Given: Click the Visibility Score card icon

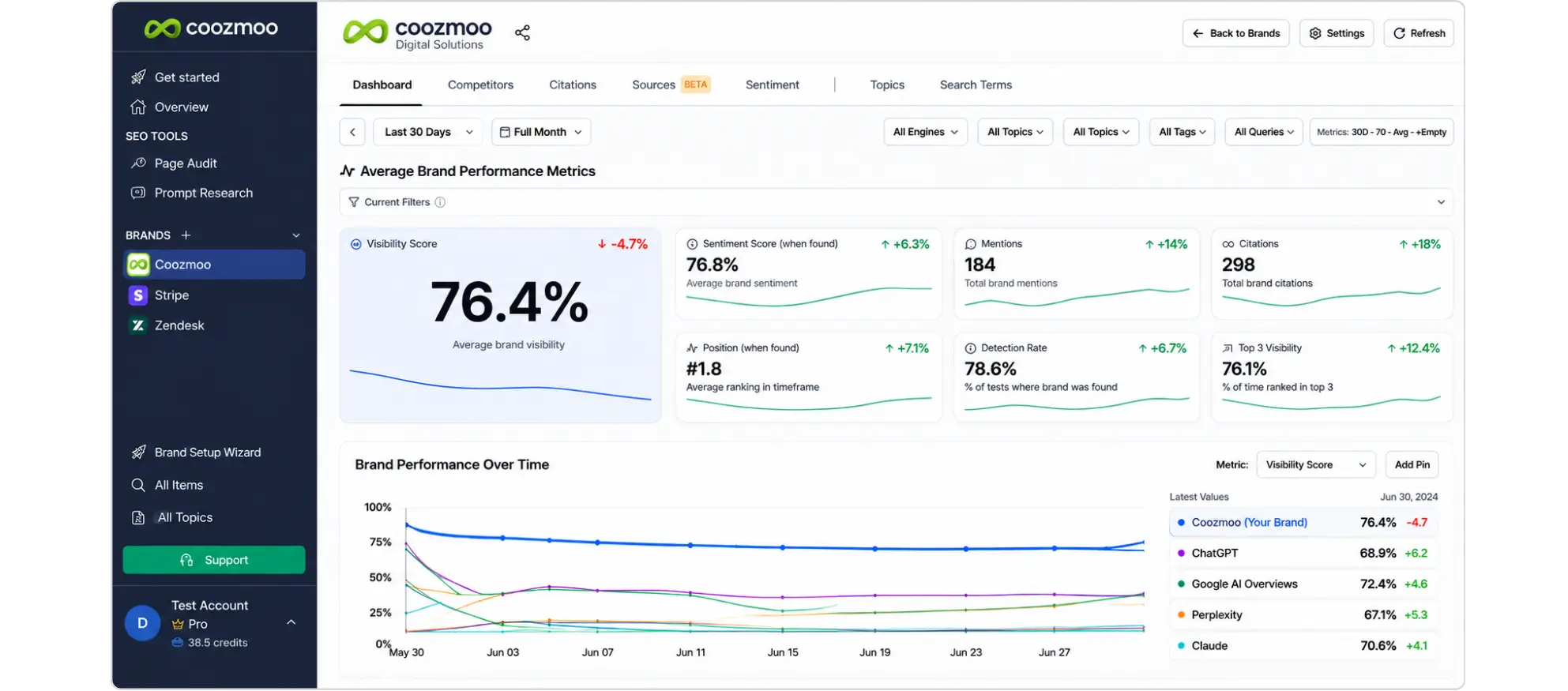Looking at the screenshot, I should (x=355, y=244).
